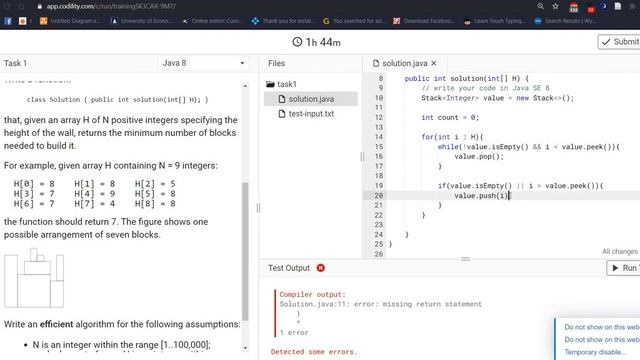Viewport: 640px width, 360px height.
Task: Open the Learn Touch Typing bookmark
Action: pyautogui.click(x=495, y=21)
